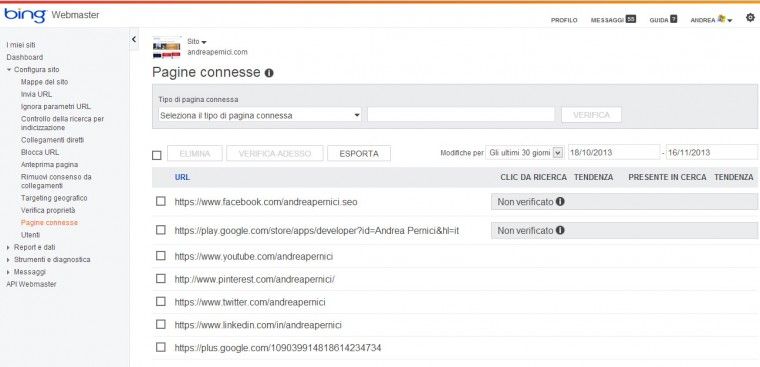Click the start date field 18/10/2013
This screenshot has width=760, height=367.
(614, 152)
